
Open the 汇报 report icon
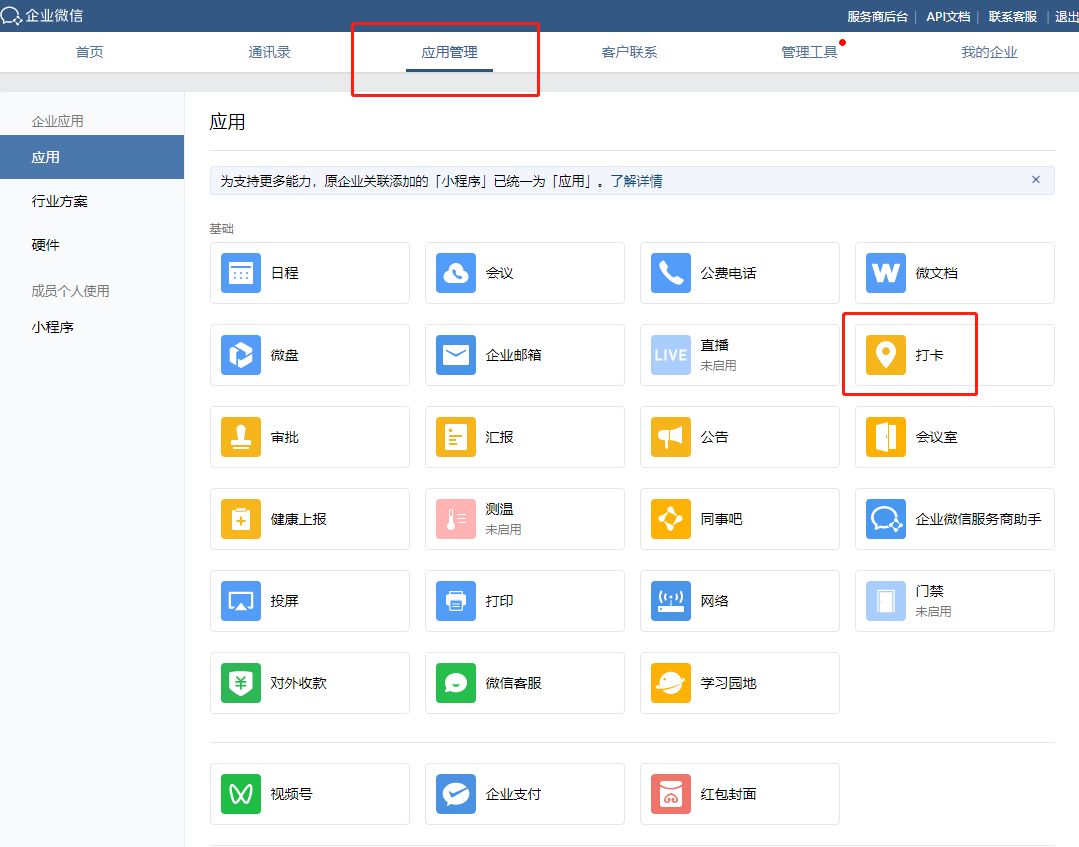coord(456,437)
